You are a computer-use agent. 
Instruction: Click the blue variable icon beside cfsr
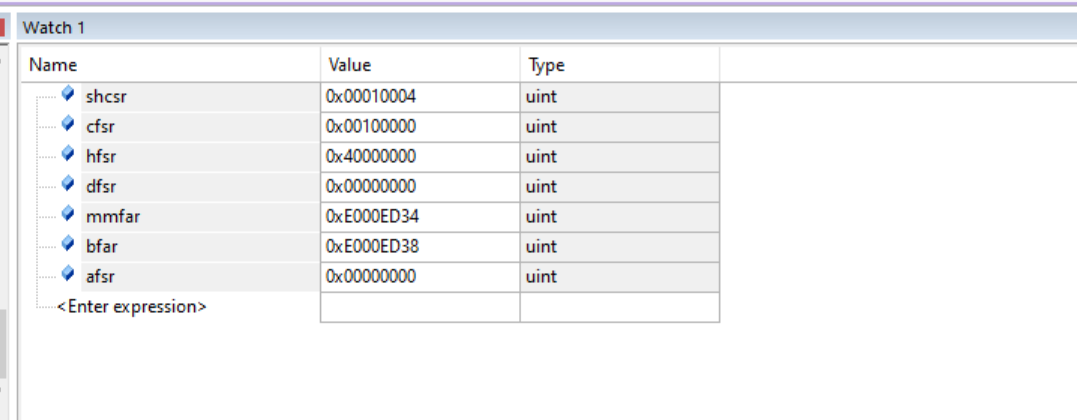[68, 125]
